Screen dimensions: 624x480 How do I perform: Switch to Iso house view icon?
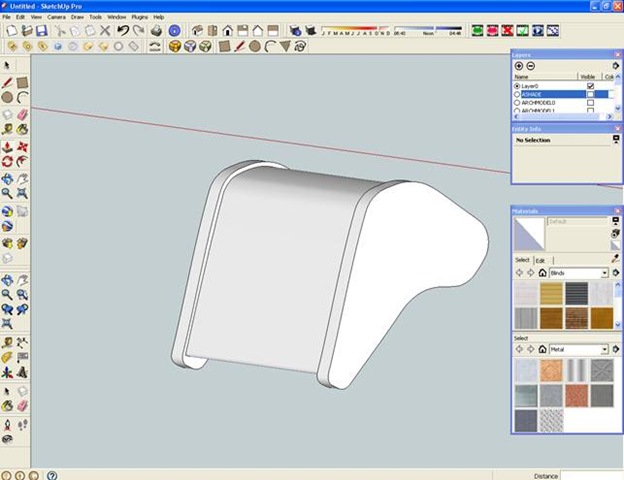(196, 31)
